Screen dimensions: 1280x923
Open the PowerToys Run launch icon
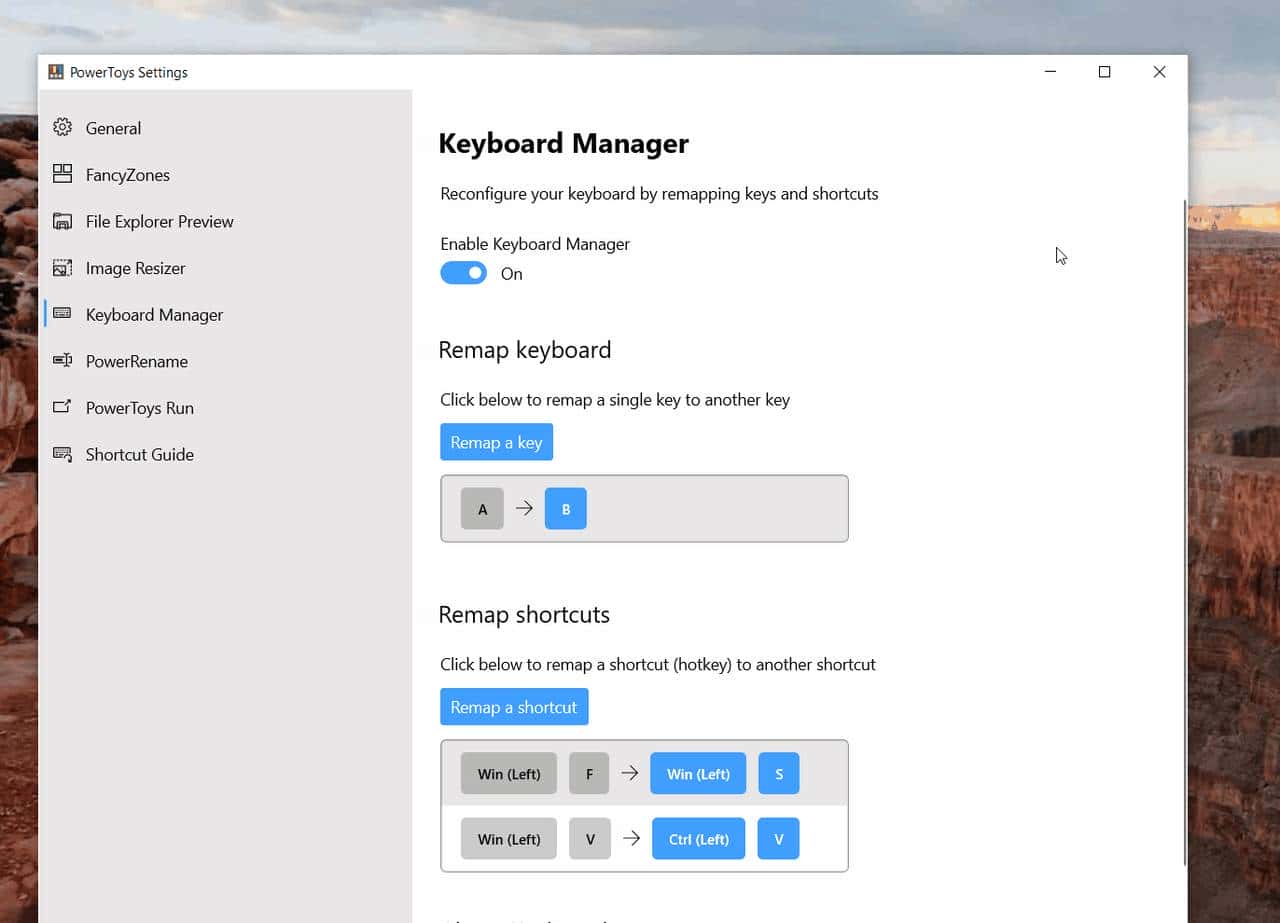62,407
